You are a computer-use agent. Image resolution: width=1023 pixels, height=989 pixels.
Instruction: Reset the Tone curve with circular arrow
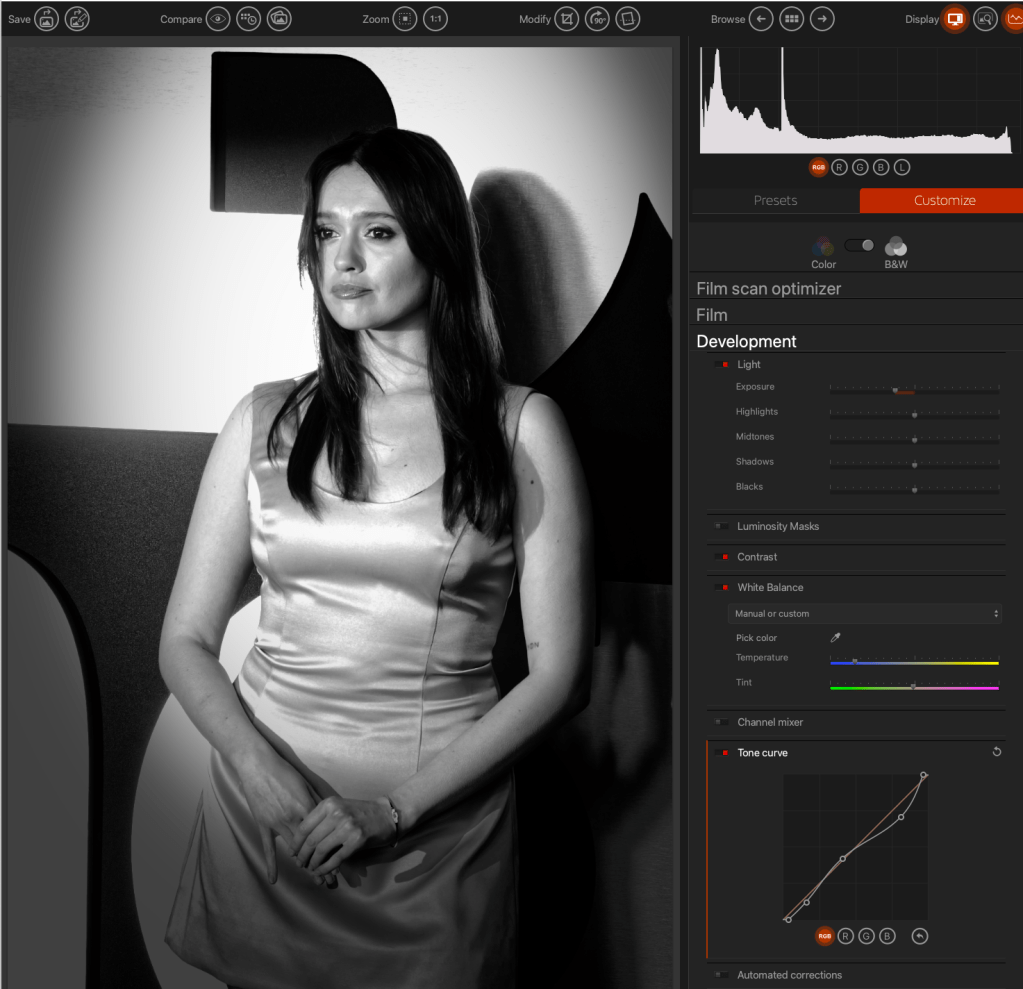point(996,752)
